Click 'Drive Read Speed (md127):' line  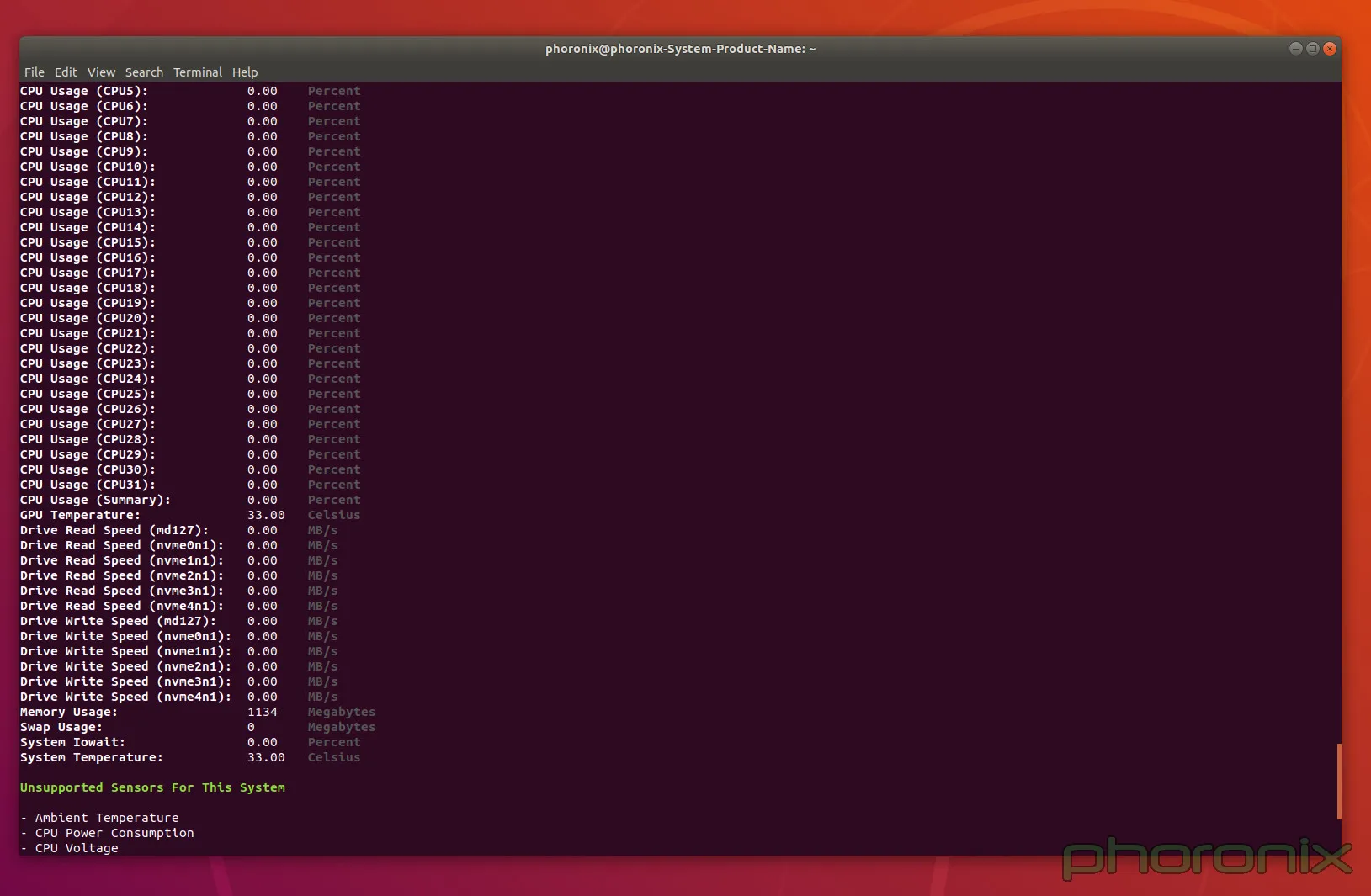click(x=178, y=530)
